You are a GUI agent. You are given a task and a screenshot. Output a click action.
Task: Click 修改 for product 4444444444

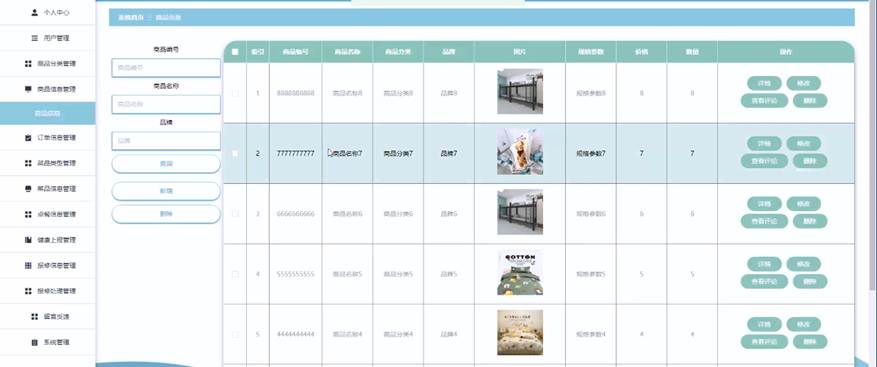804,324
